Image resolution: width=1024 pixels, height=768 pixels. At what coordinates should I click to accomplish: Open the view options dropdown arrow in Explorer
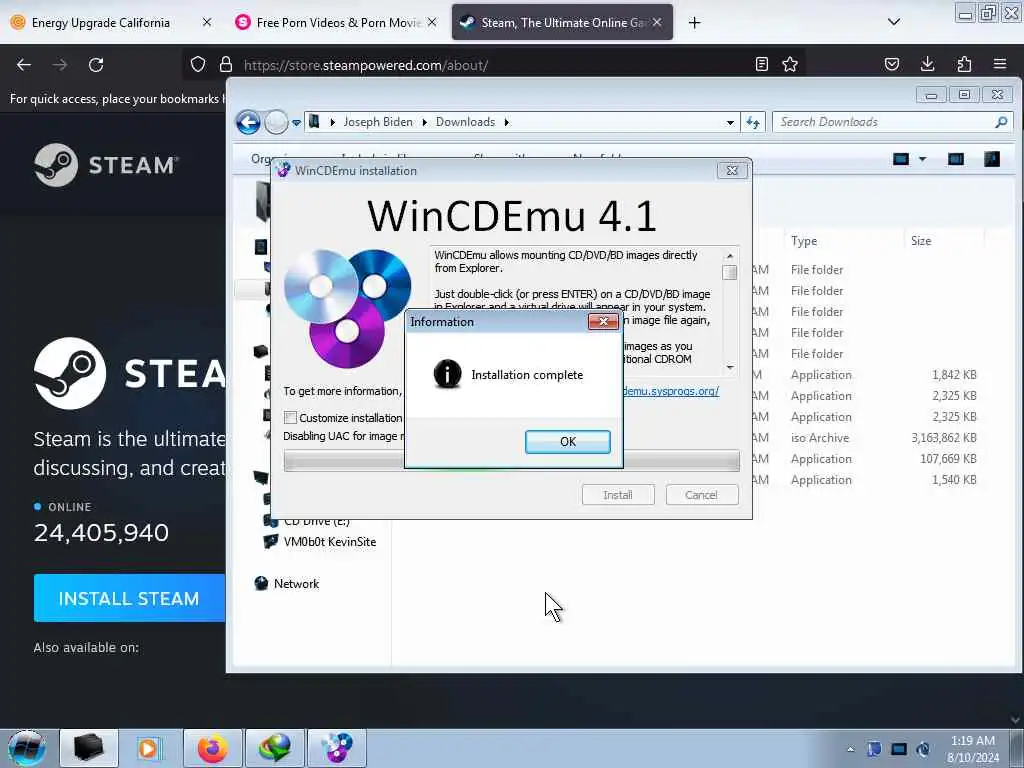(922, 159)
